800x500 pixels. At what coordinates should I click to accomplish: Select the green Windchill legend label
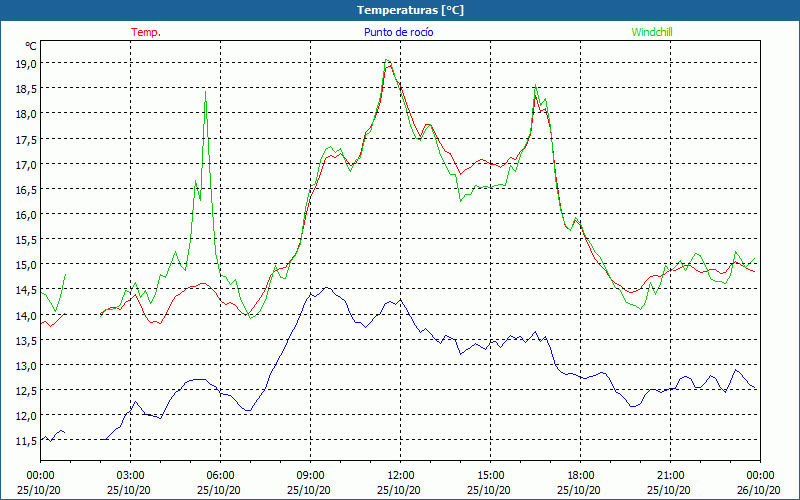pos(652,32)
